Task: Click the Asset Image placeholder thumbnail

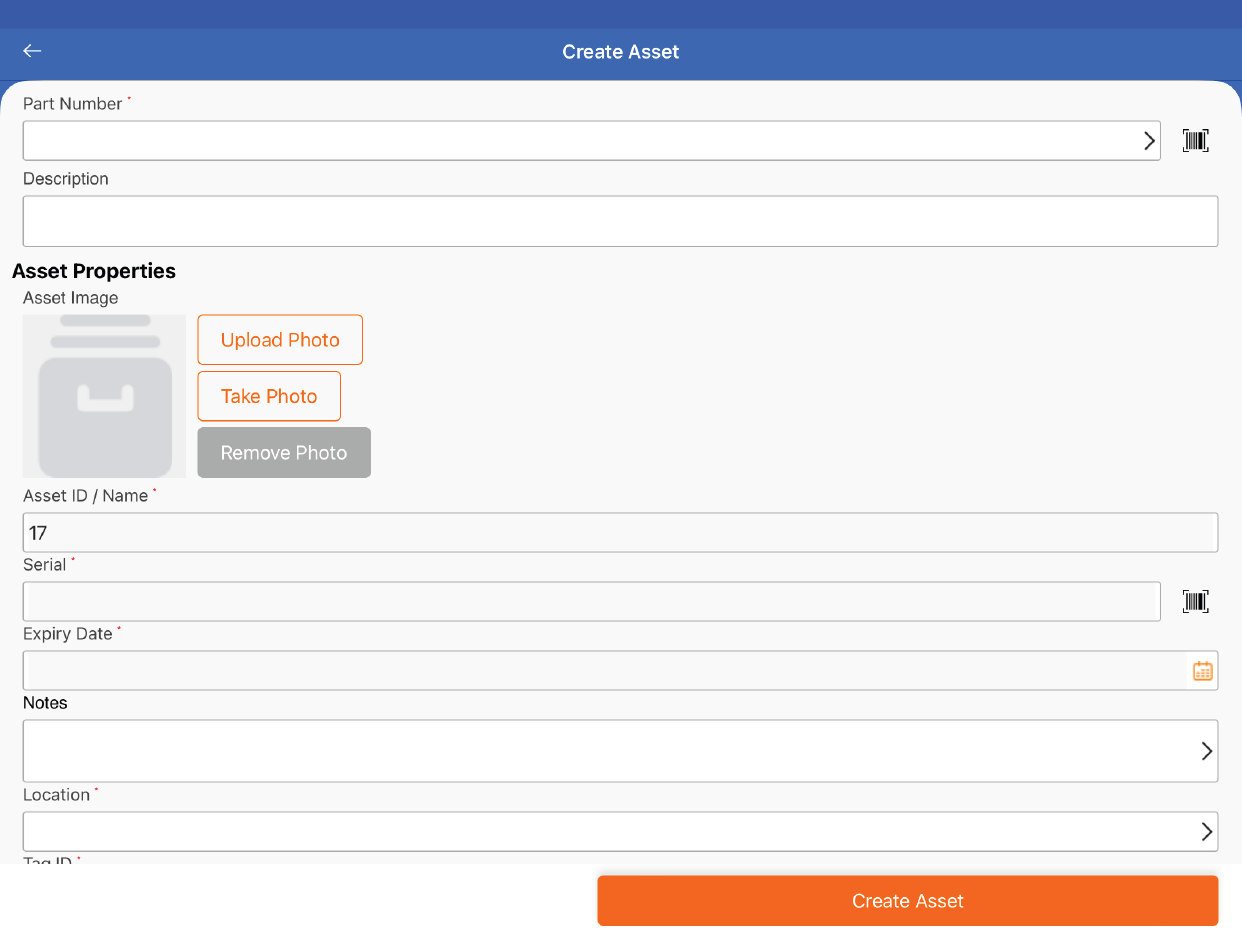Action: (x=104, y=397)
